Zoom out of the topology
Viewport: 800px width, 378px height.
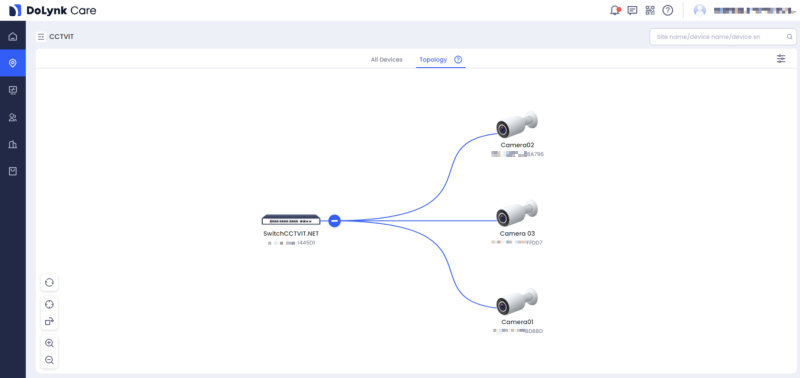49,360
